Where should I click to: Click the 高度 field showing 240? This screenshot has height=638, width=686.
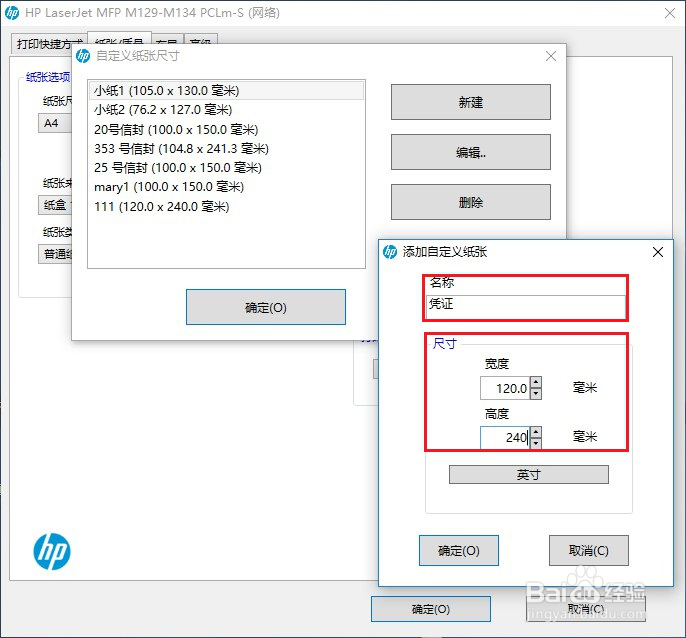pos(505,437)
